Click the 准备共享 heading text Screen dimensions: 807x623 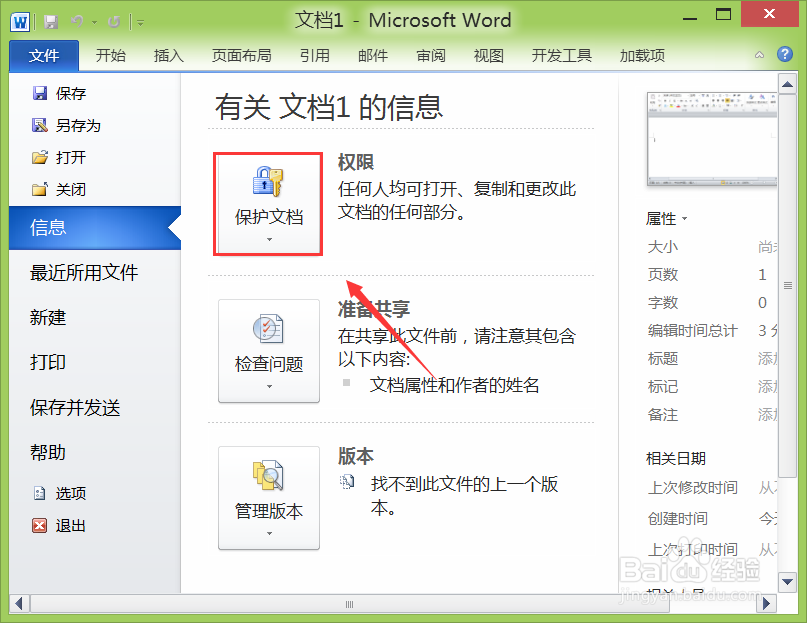pos(374,309)
